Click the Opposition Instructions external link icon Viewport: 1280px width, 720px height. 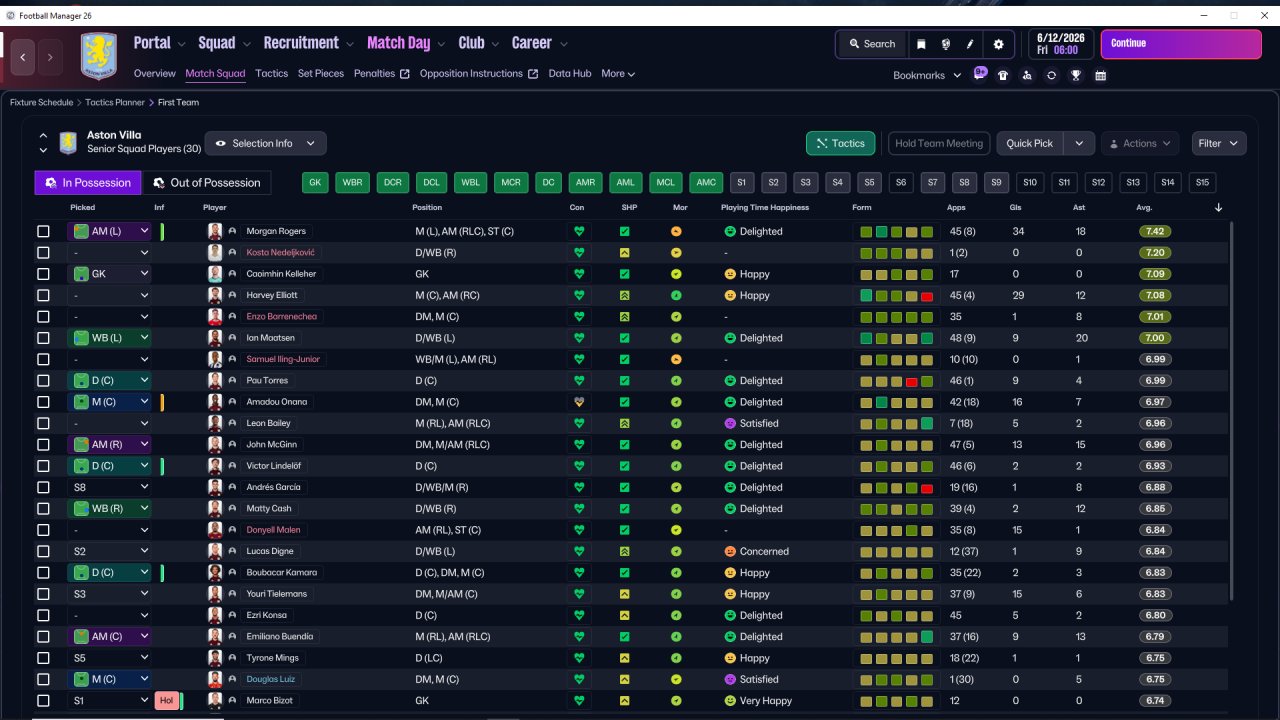(x=533, y=74)
